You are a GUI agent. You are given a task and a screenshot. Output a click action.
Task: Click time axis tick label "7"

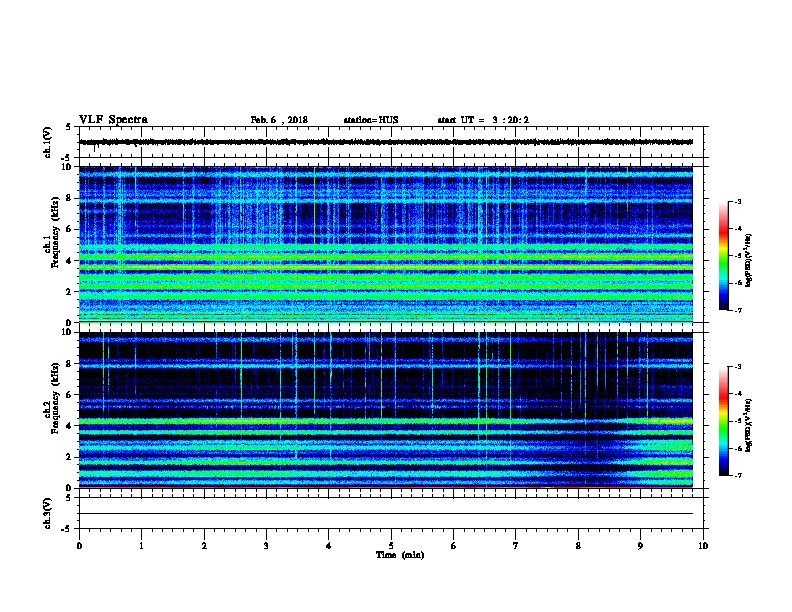pos(516,546)
